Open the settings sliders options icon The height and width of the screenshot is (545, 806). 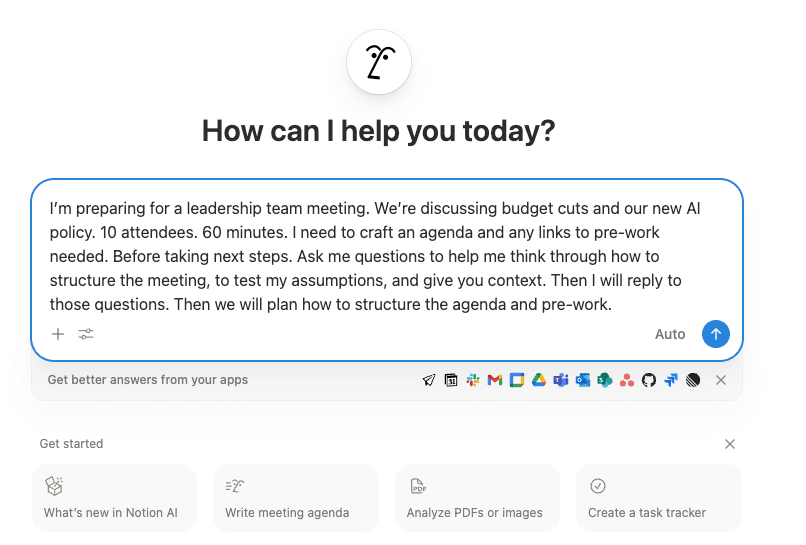[x=86, y=334]
